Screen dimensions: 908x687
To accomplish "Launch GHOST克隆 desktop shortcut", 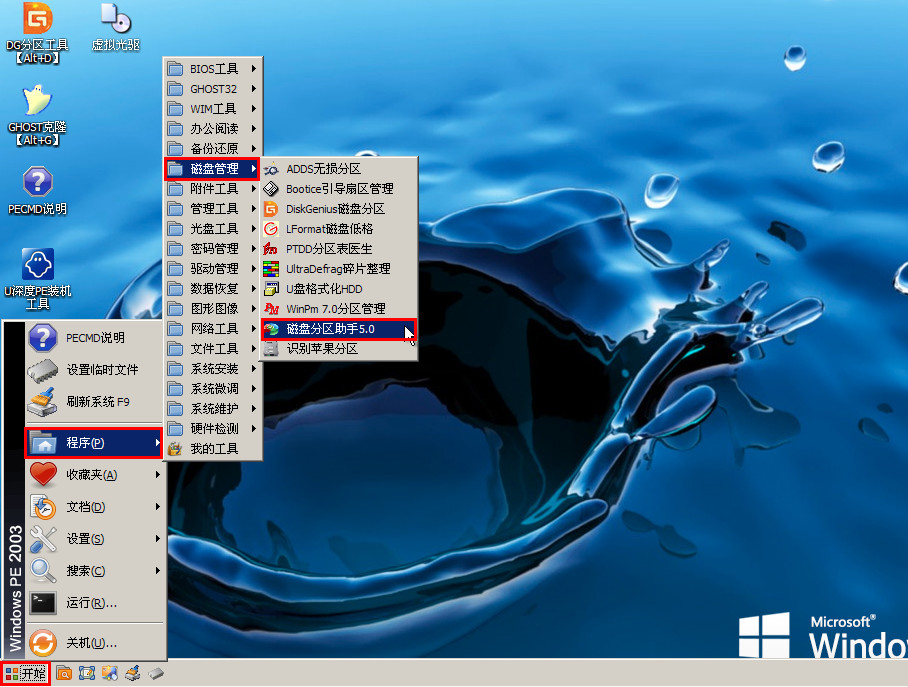I will [x=37, y=115].
